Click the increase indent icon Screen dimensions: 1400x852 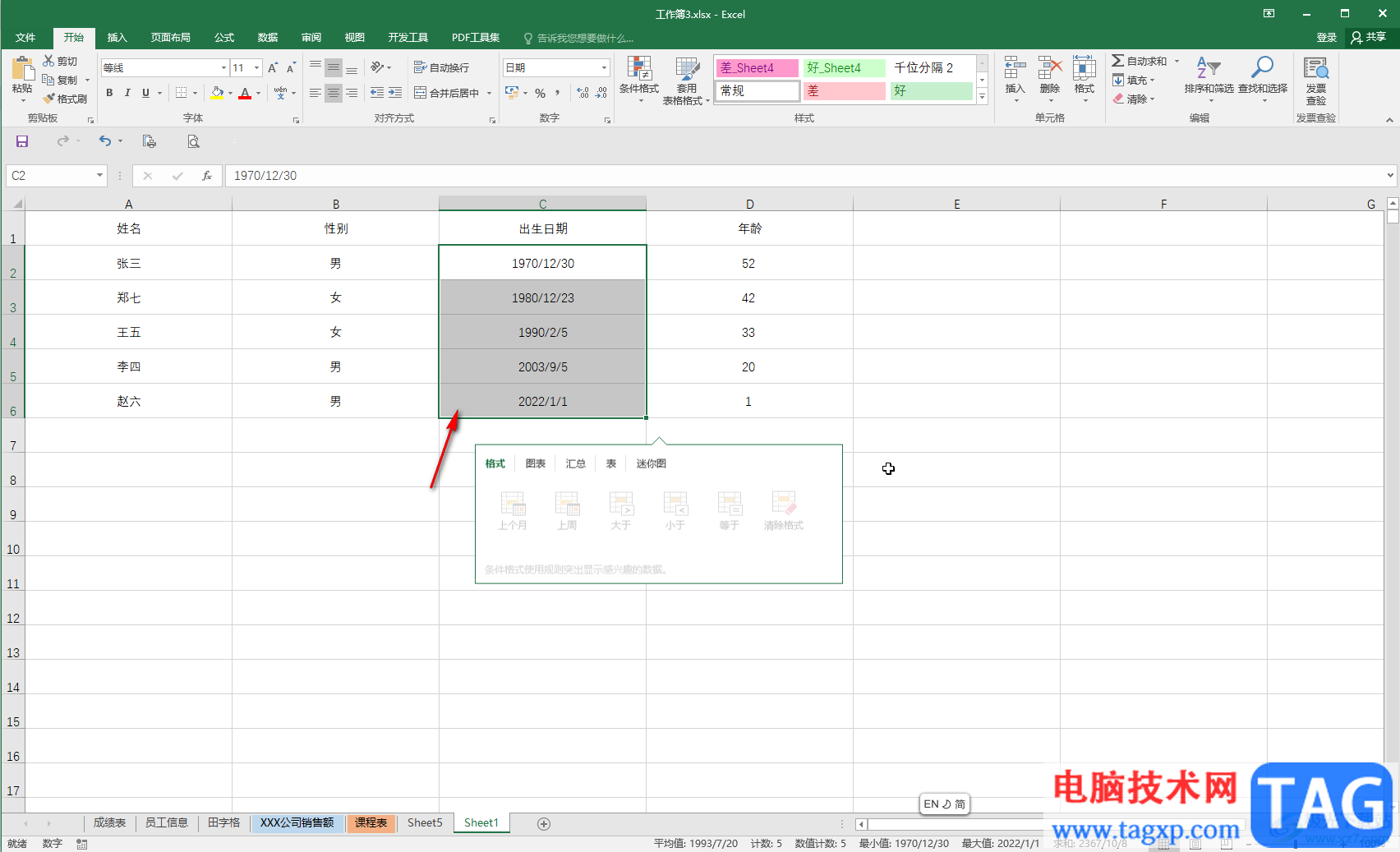pos(395,93)
